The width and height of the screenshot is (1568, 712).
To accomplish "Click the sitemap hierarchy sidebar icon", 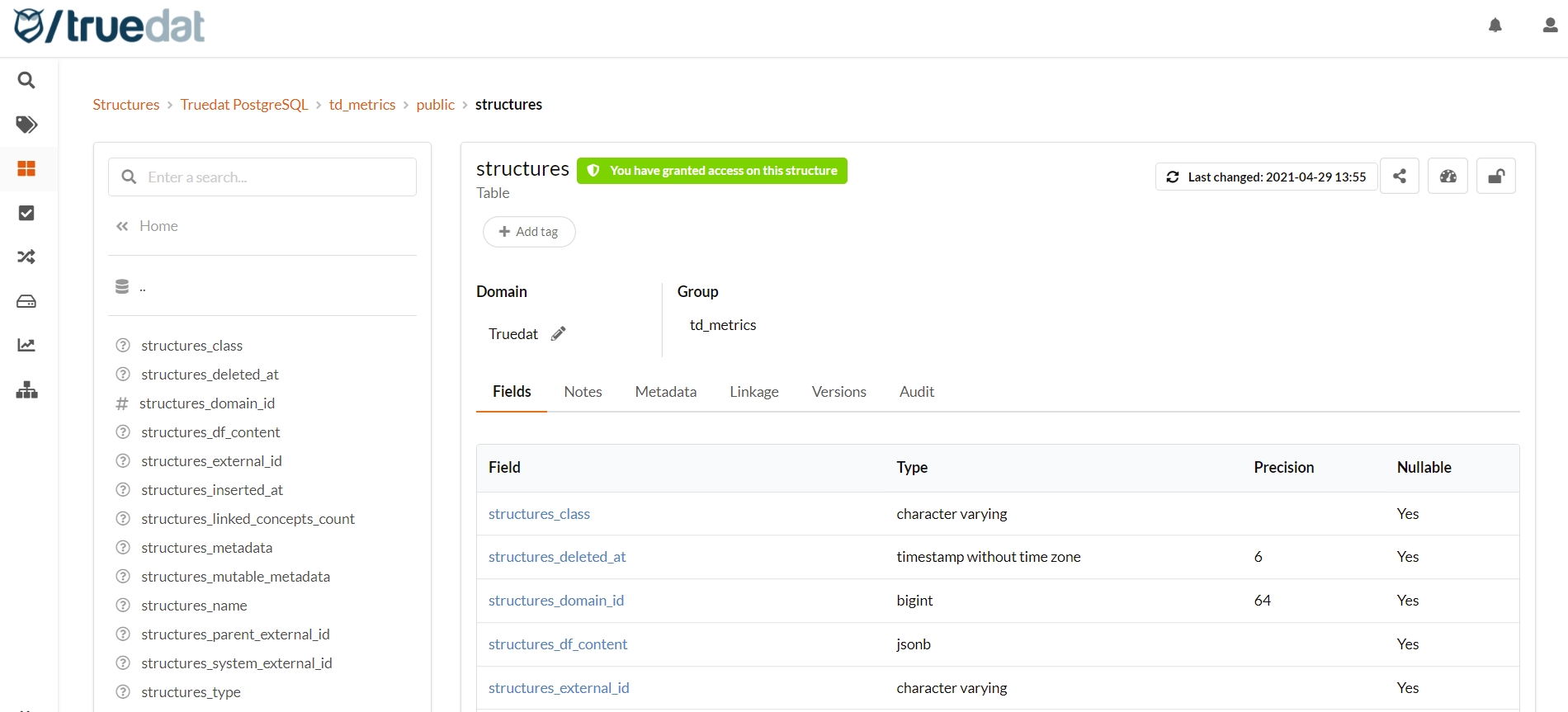I will pos(26,390).
